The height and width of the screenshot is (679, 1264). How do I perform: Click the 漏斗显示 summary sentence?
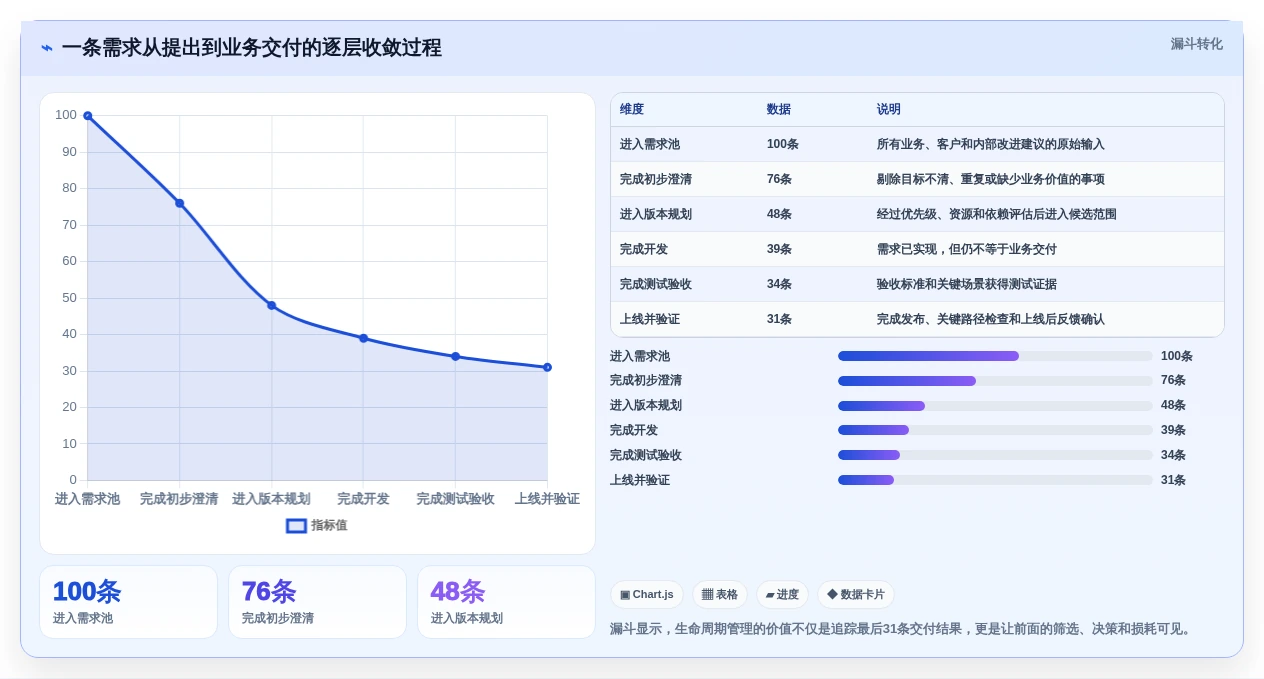coord(903,629)
